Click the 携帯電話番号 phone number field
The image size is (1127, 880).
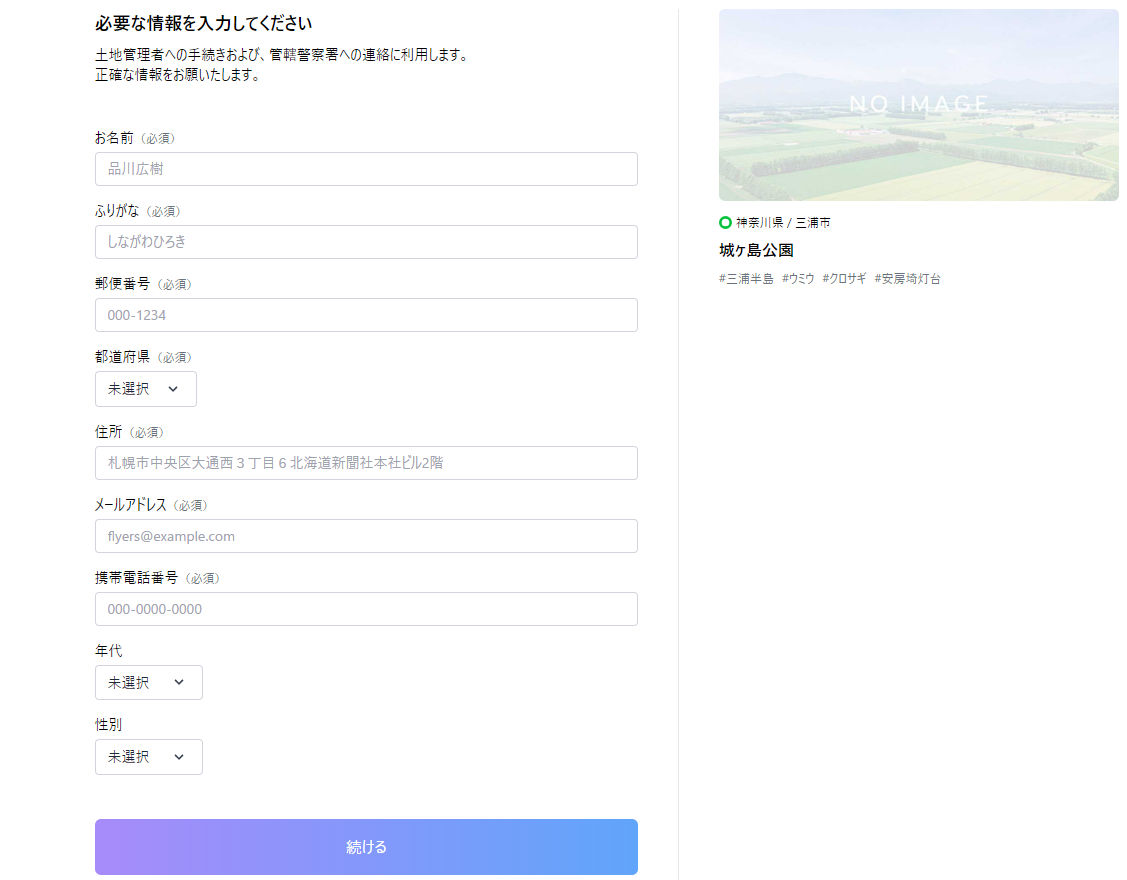[366, 609]
